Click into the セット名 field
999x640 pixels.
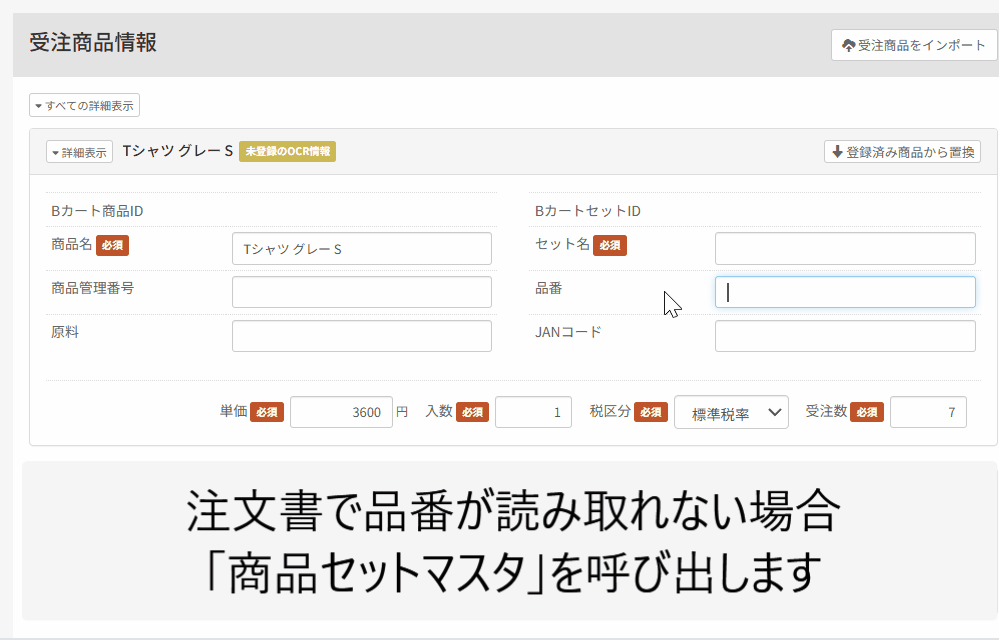(844, 249)
